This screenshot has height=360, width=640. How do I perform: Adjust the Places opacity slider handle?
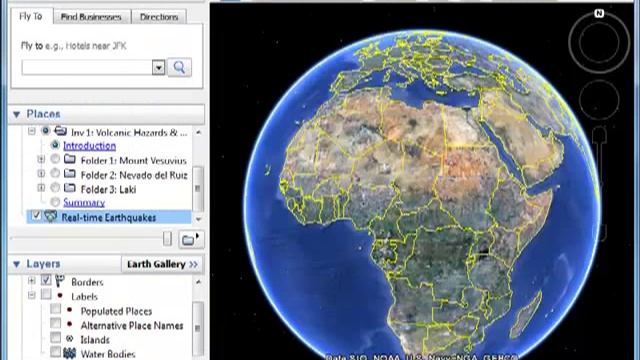coord(167,239)
